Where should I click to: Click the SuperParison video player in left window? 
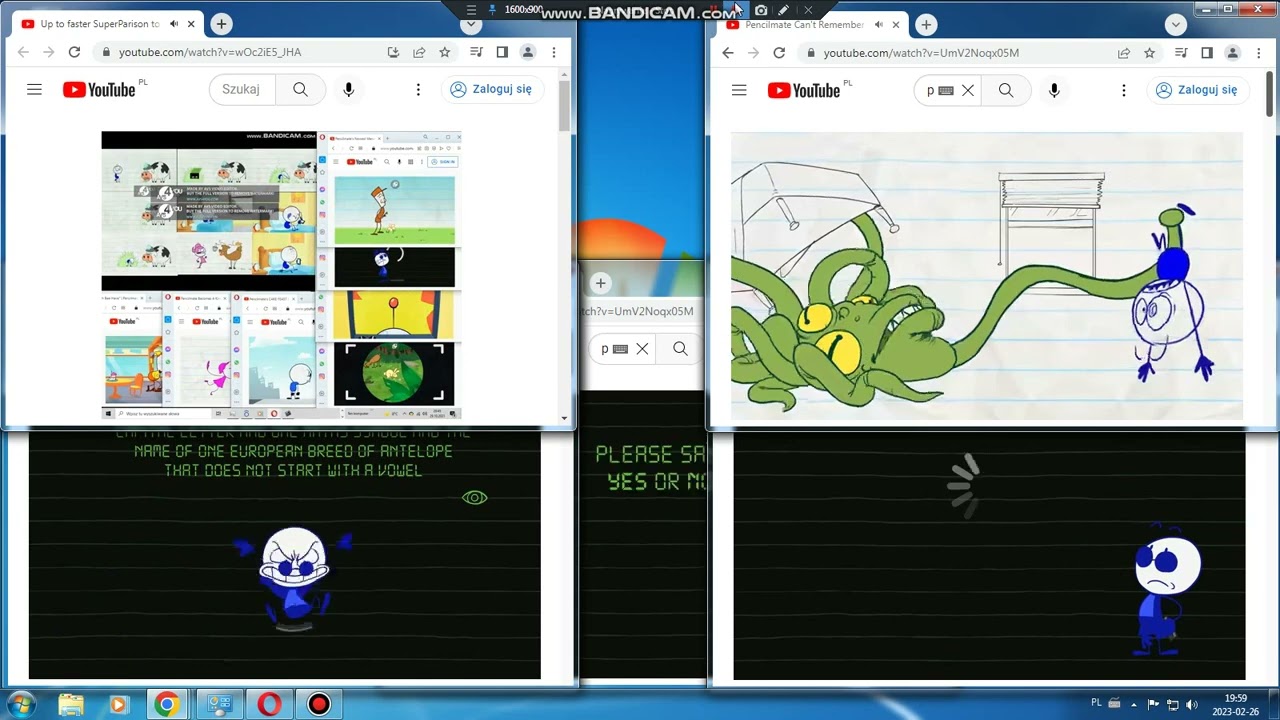point(281,275)
